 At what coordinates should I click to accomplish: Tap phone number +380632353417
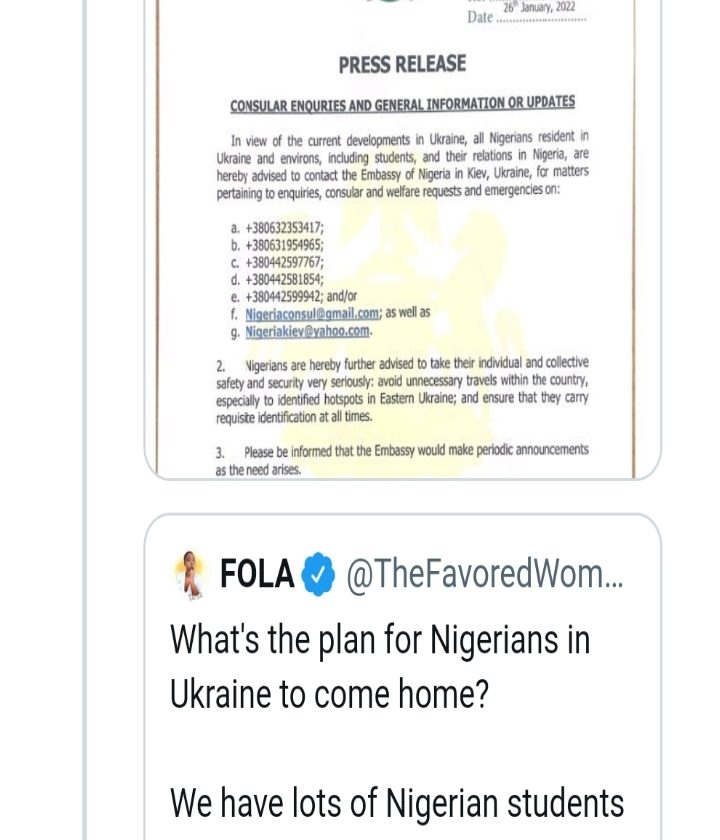pyautogui.click(x=284, y=229)
